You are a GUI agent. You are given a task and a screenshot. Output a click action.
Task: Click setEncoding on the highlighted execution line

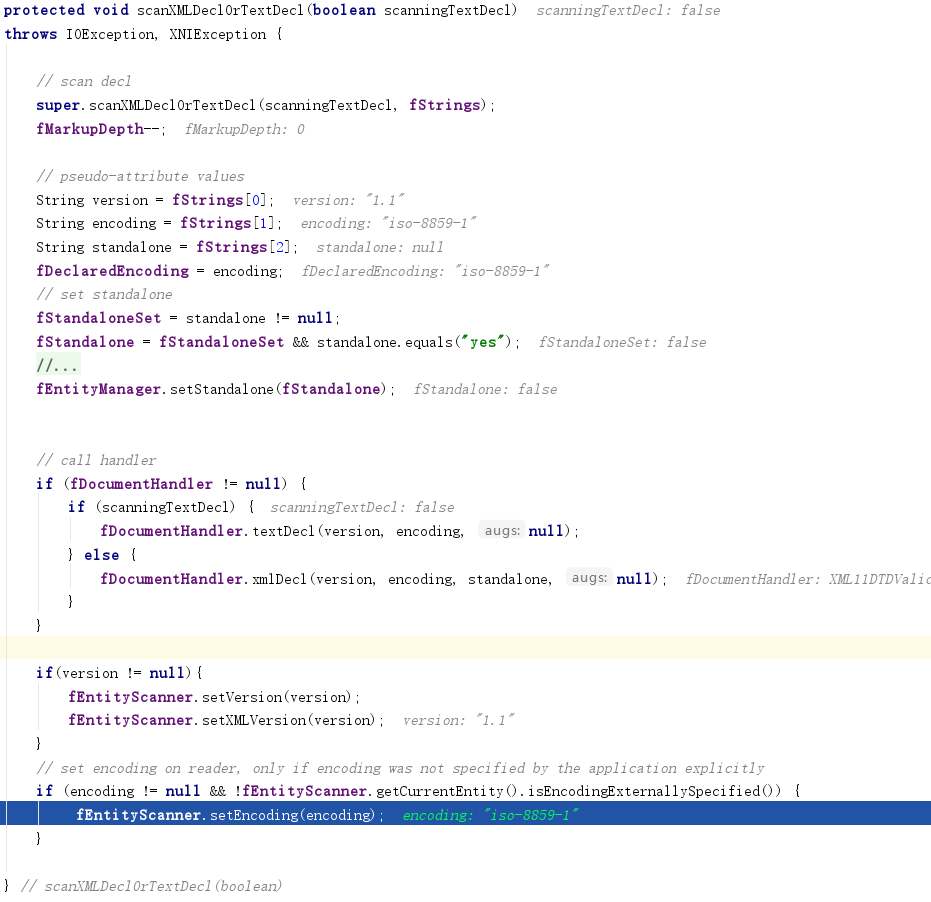click(251, 815)
